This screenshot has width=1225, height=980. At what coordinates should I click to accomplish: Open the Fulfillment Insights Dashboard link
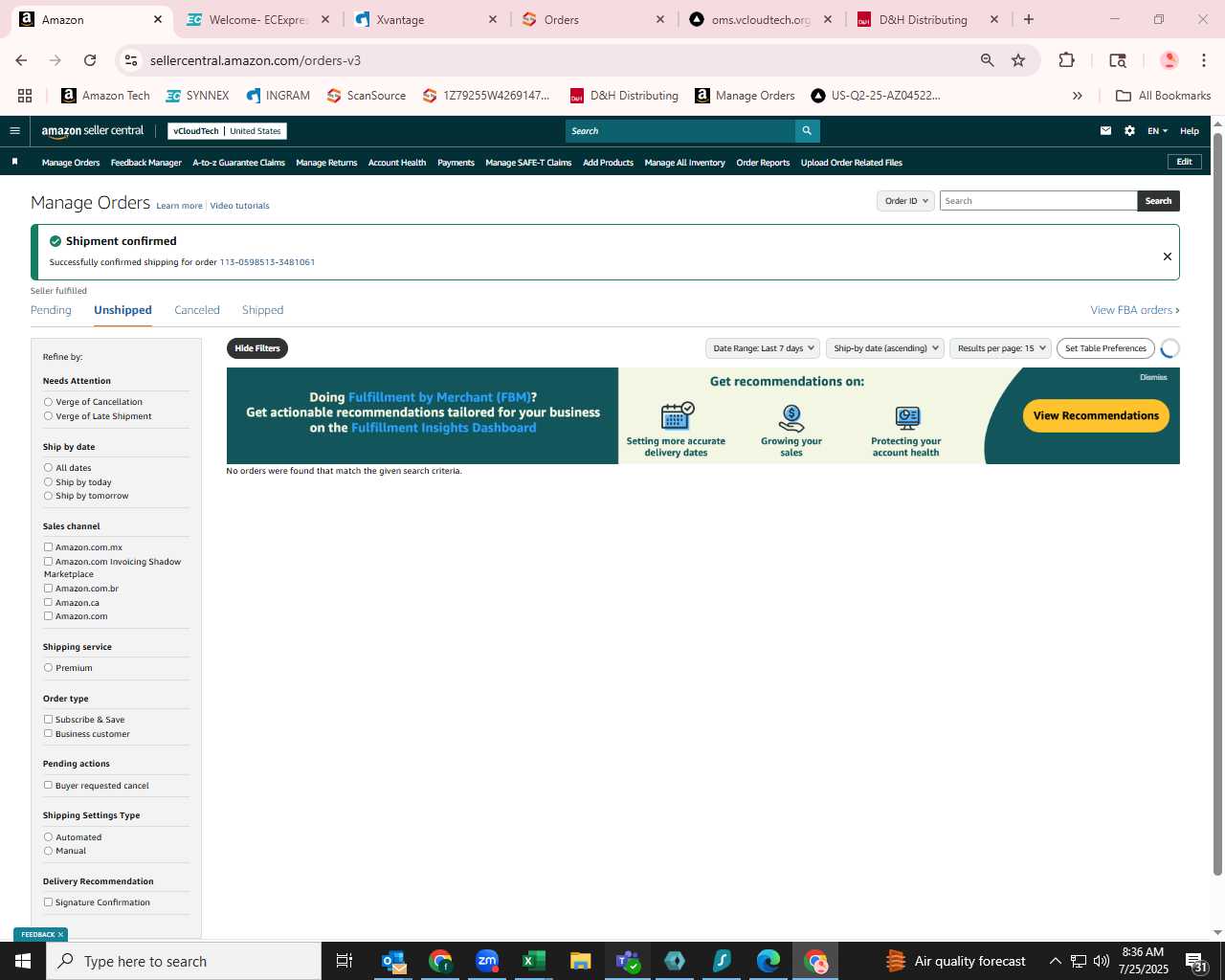pos(443,428)
